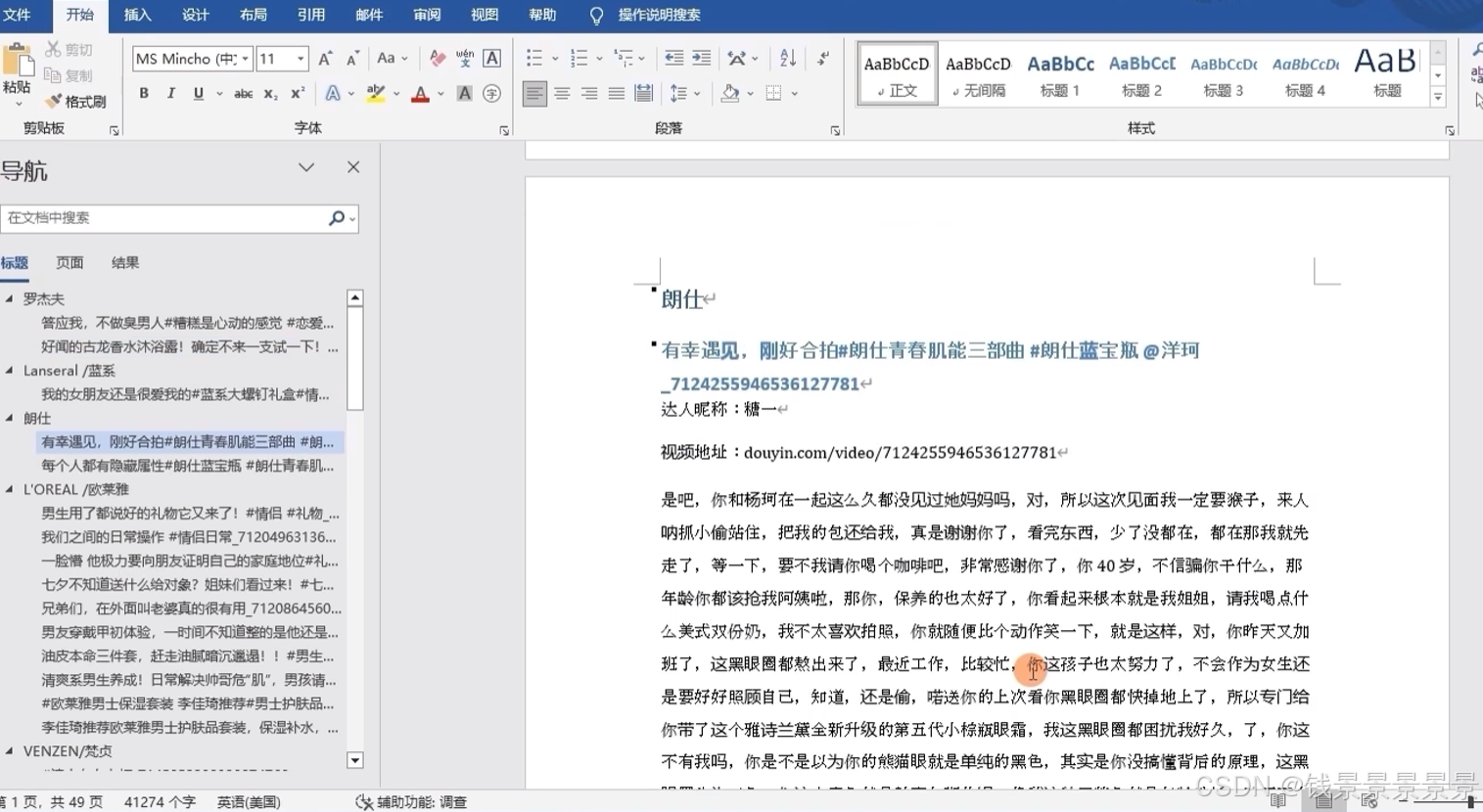Screen dimensions: 1483x812
Task: Open the Review tab
Action: tap(427, 15)
